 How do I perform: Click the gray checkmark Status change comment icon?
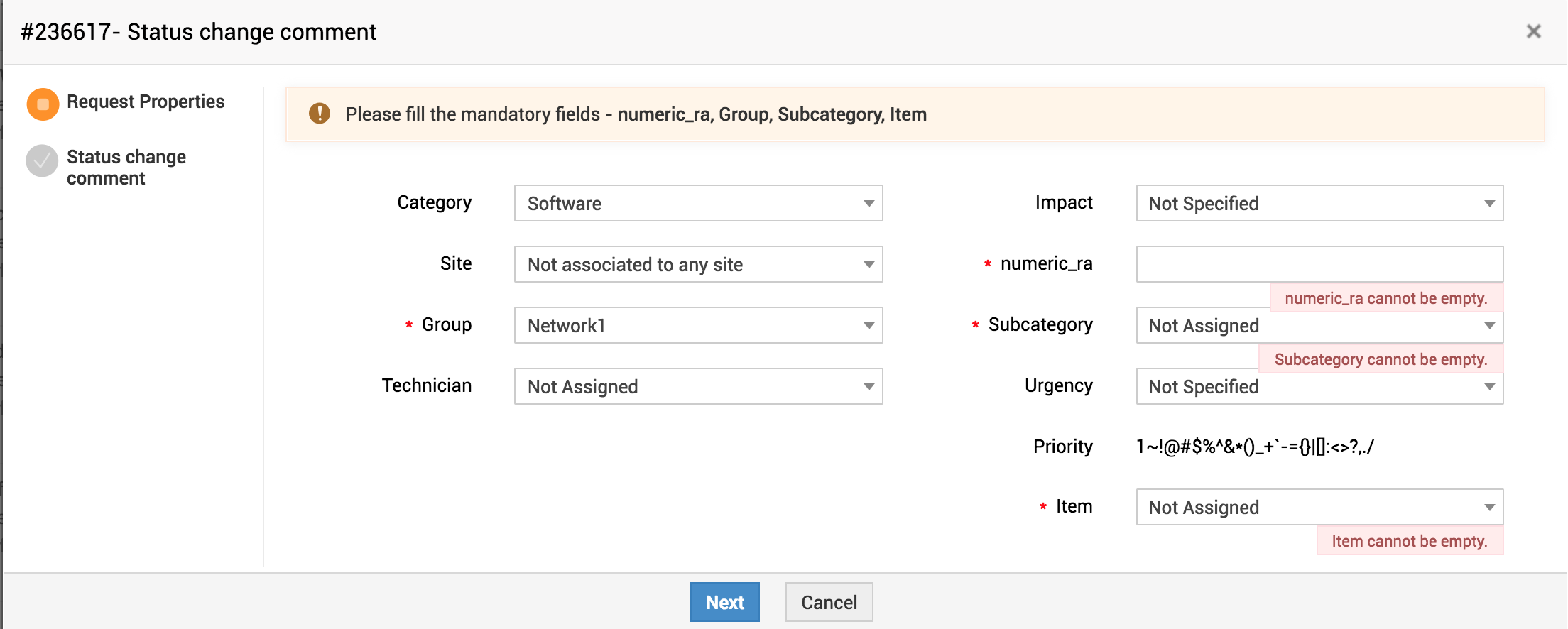point(42,160)
